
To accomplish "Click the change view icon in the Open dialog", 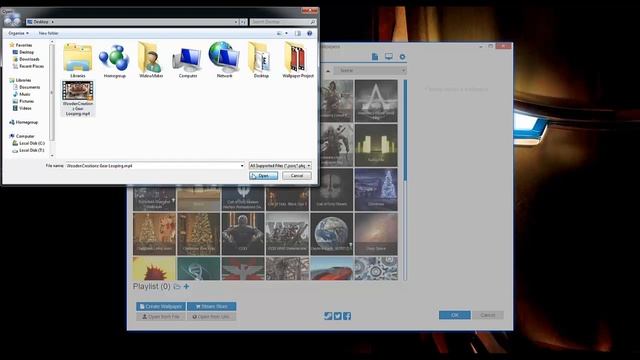I will pos(280,33).
